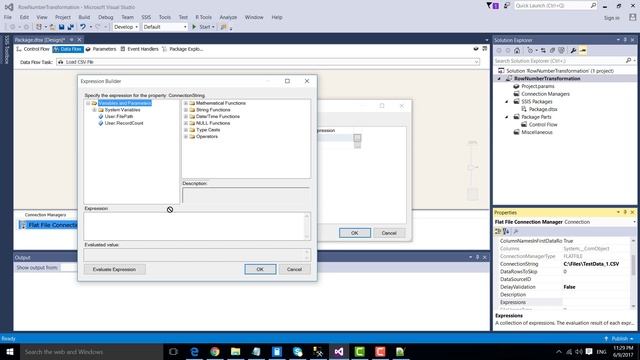Viewport: 640px width, 360px height.
Task: Open Google Chrome from the taskbar
Action: point(215,351)
